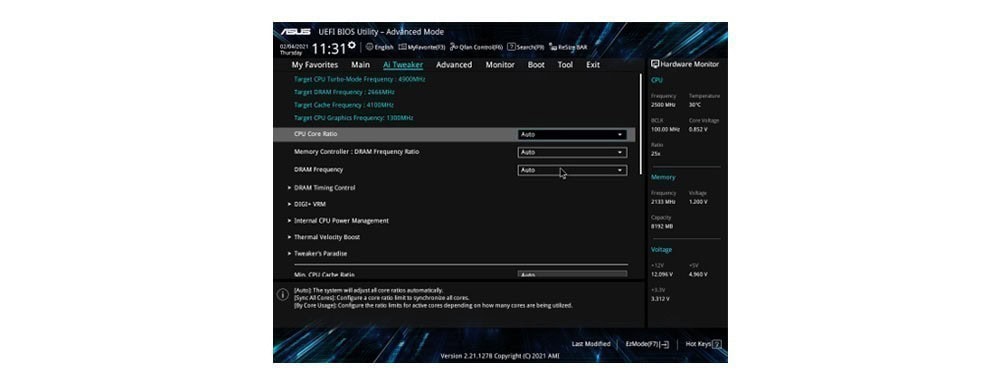Open the Hot Keys question icon
This screenshot has width=1000, height=385.
[x=717, y=344]
